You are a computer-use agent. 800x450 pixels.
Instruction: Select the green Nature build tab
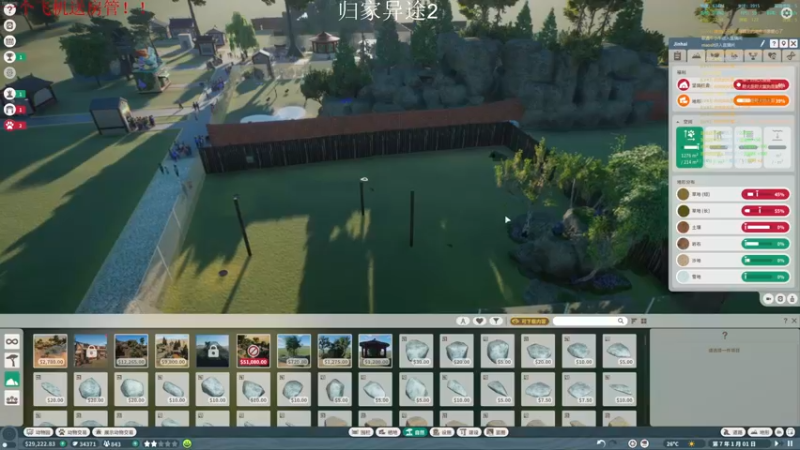point(415,432)
